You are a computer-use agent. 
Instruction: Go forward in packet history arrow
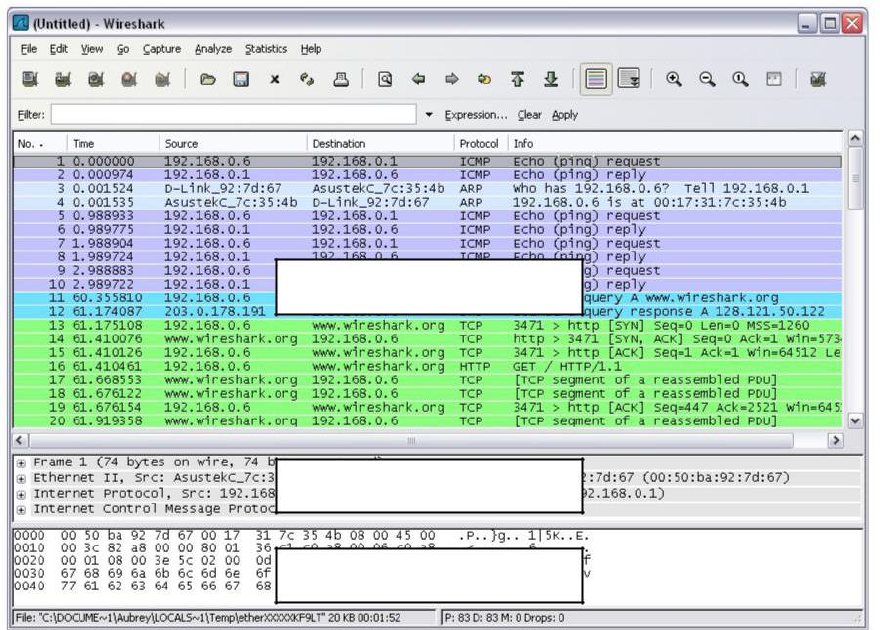(451, 79)
